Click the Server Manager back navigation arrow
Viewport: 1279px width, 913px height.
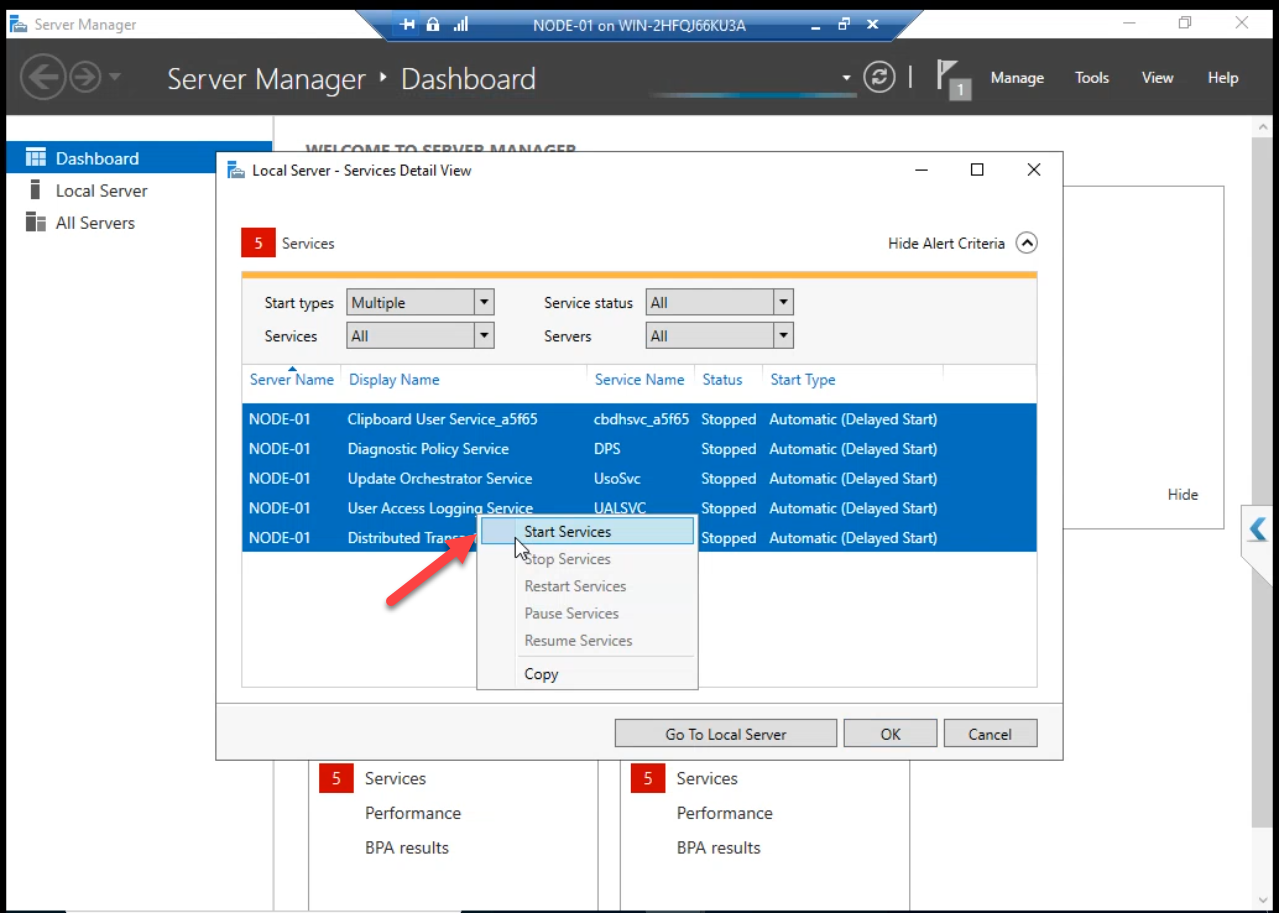[43, 78]
